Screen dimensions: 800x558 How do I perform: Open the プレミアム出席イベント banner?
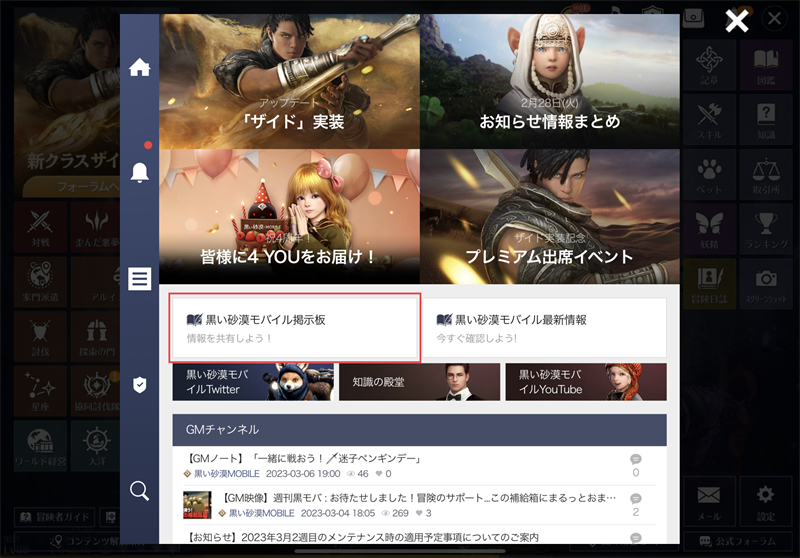(550, 216)
